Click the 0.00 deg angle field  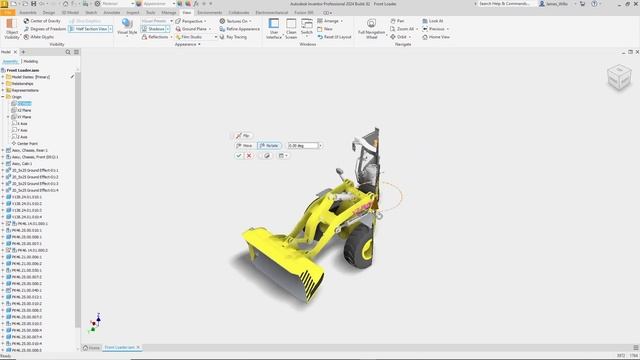(302, 146)
